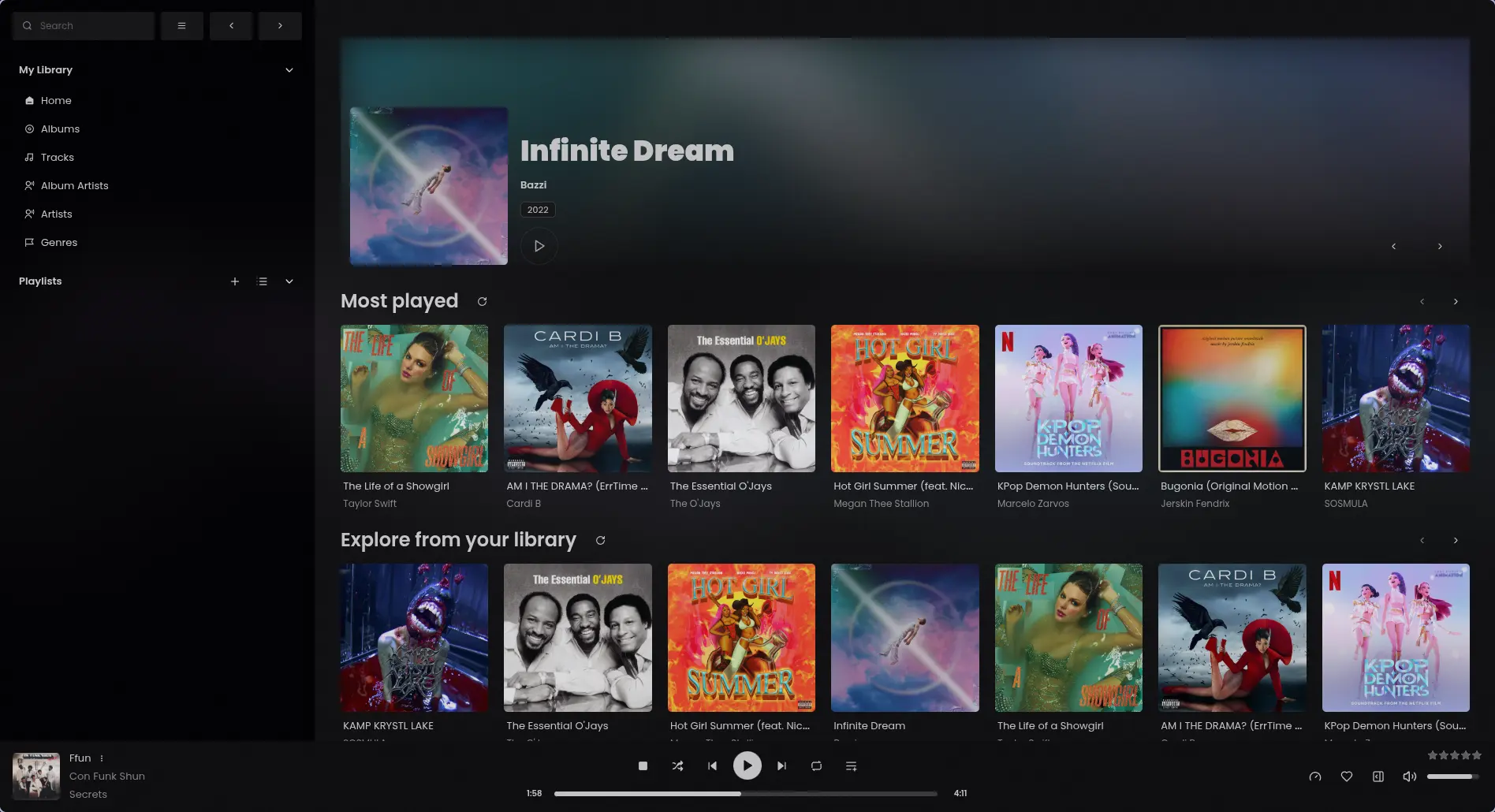Show next Most played albums
Viewport: 1495px width, 812px height.
[1456, 301]
